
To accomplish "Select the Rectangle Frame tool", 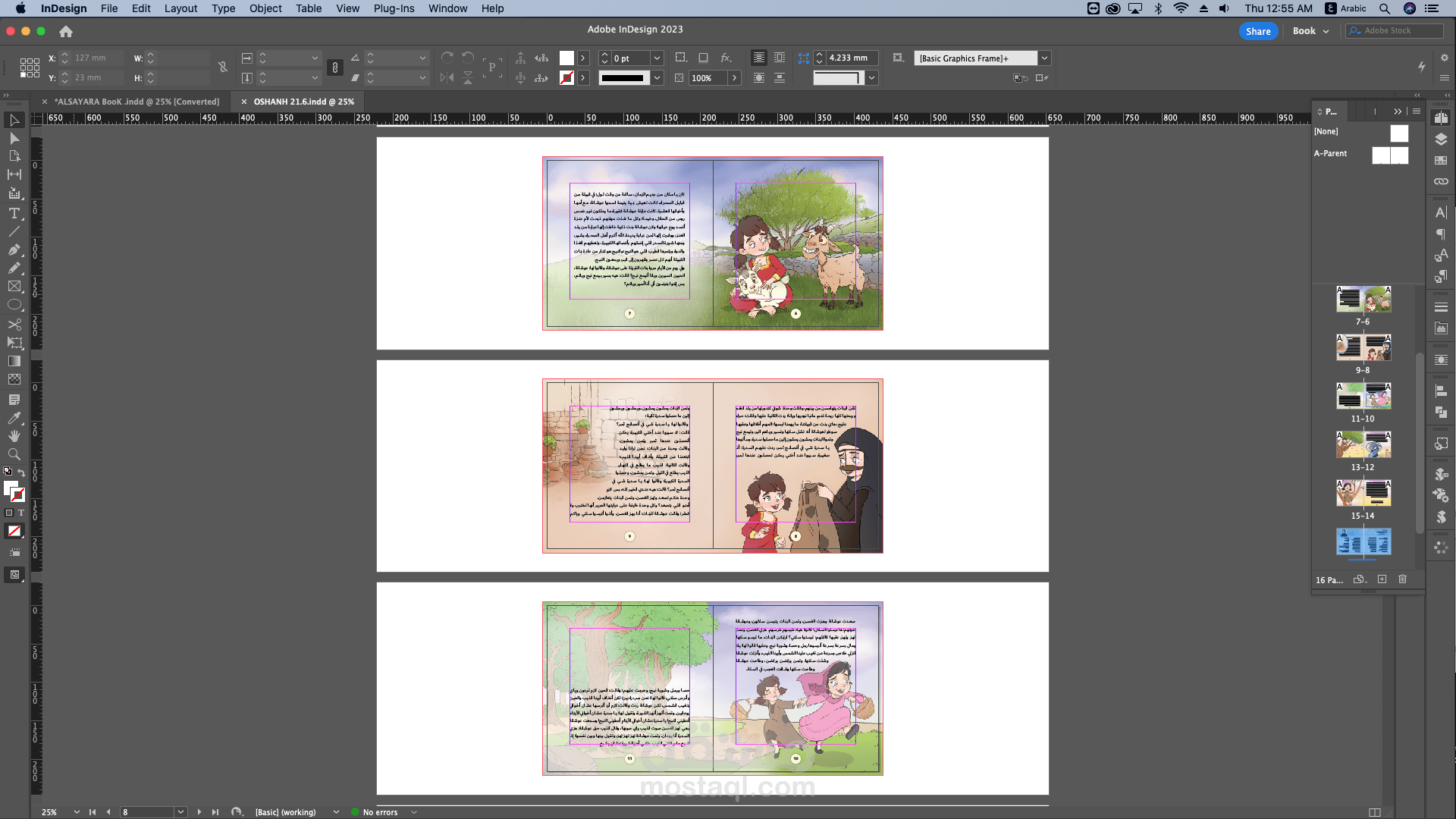I will click(x=14, y=287).
